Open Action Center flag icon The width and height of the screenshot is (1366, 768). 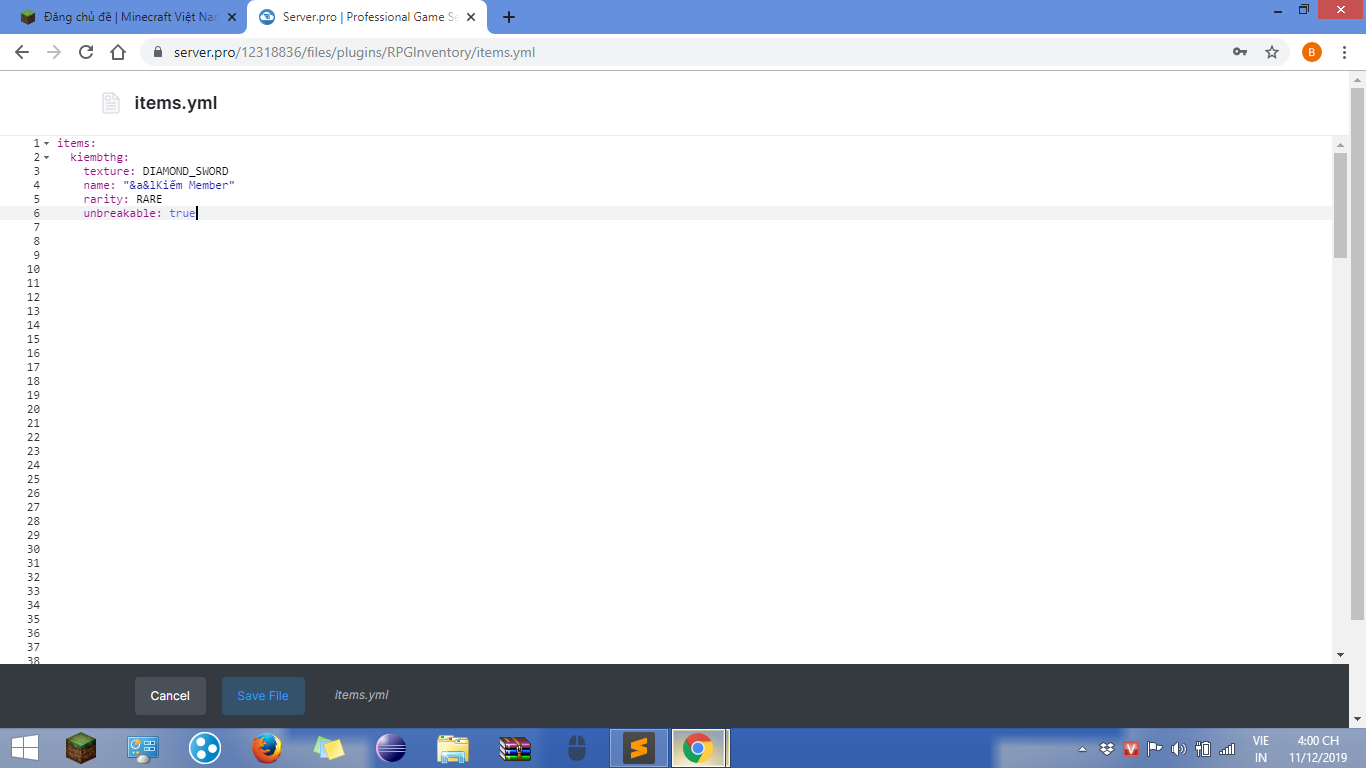(1155, 749)
